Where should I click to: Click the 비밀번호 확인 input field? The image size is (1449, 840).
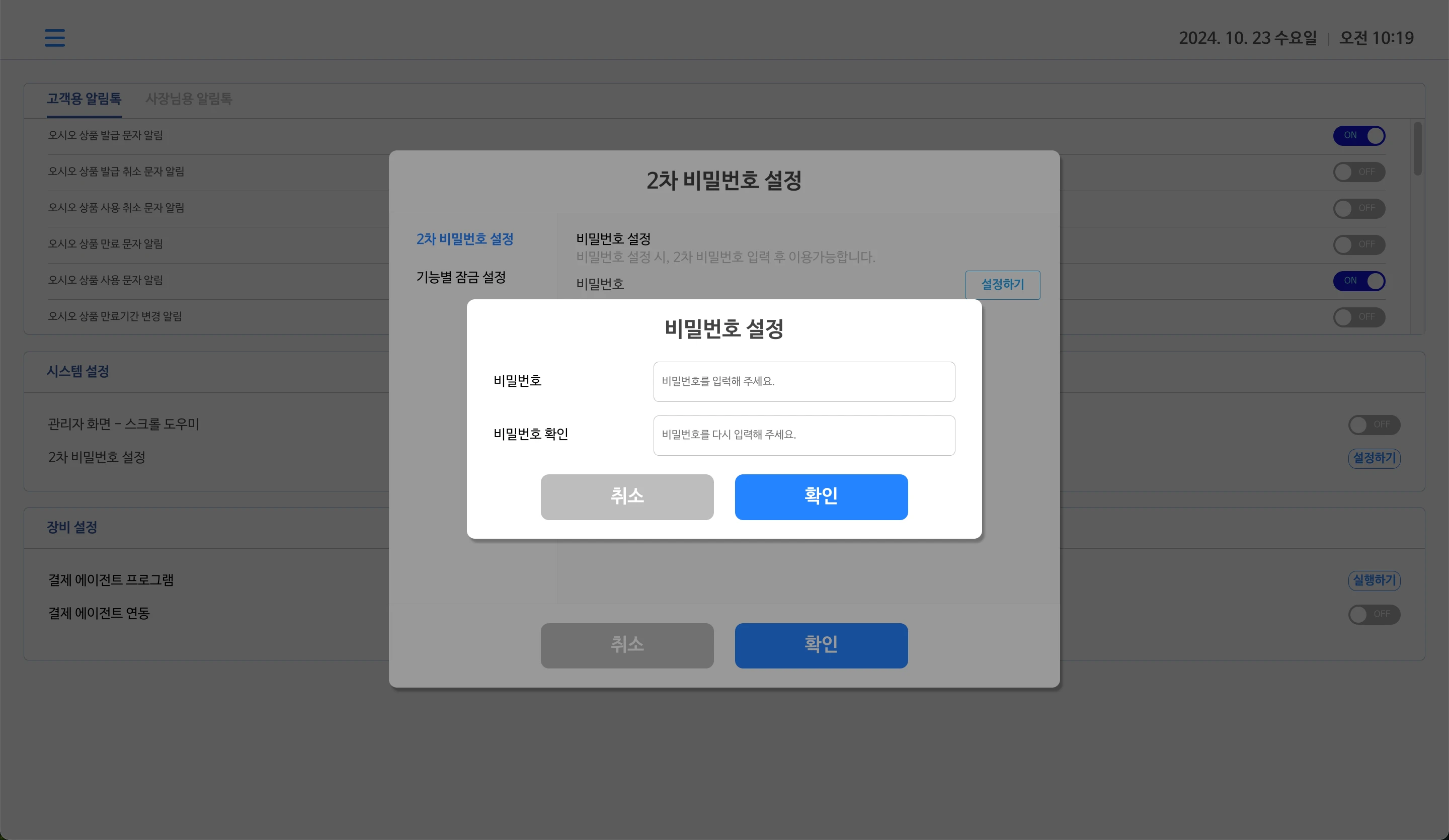click(x=804, y=435)
